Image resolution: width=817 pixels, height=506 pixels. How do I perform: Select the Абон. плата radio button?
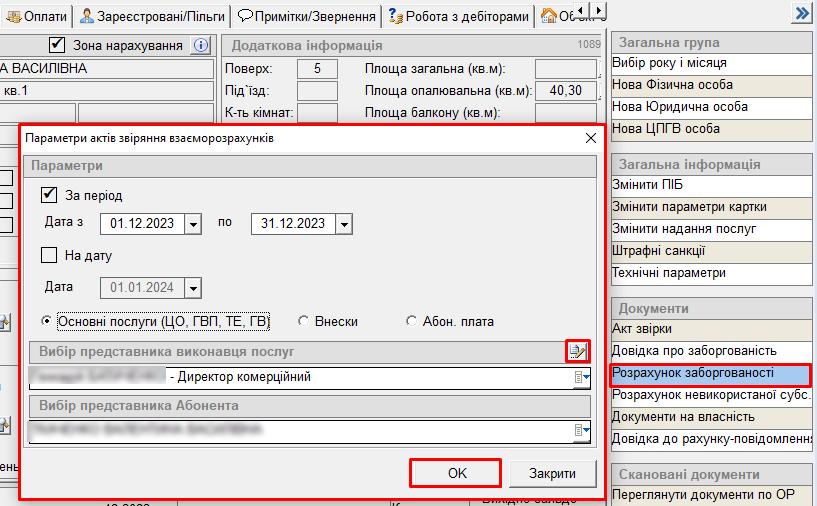[x=412, y=322]
